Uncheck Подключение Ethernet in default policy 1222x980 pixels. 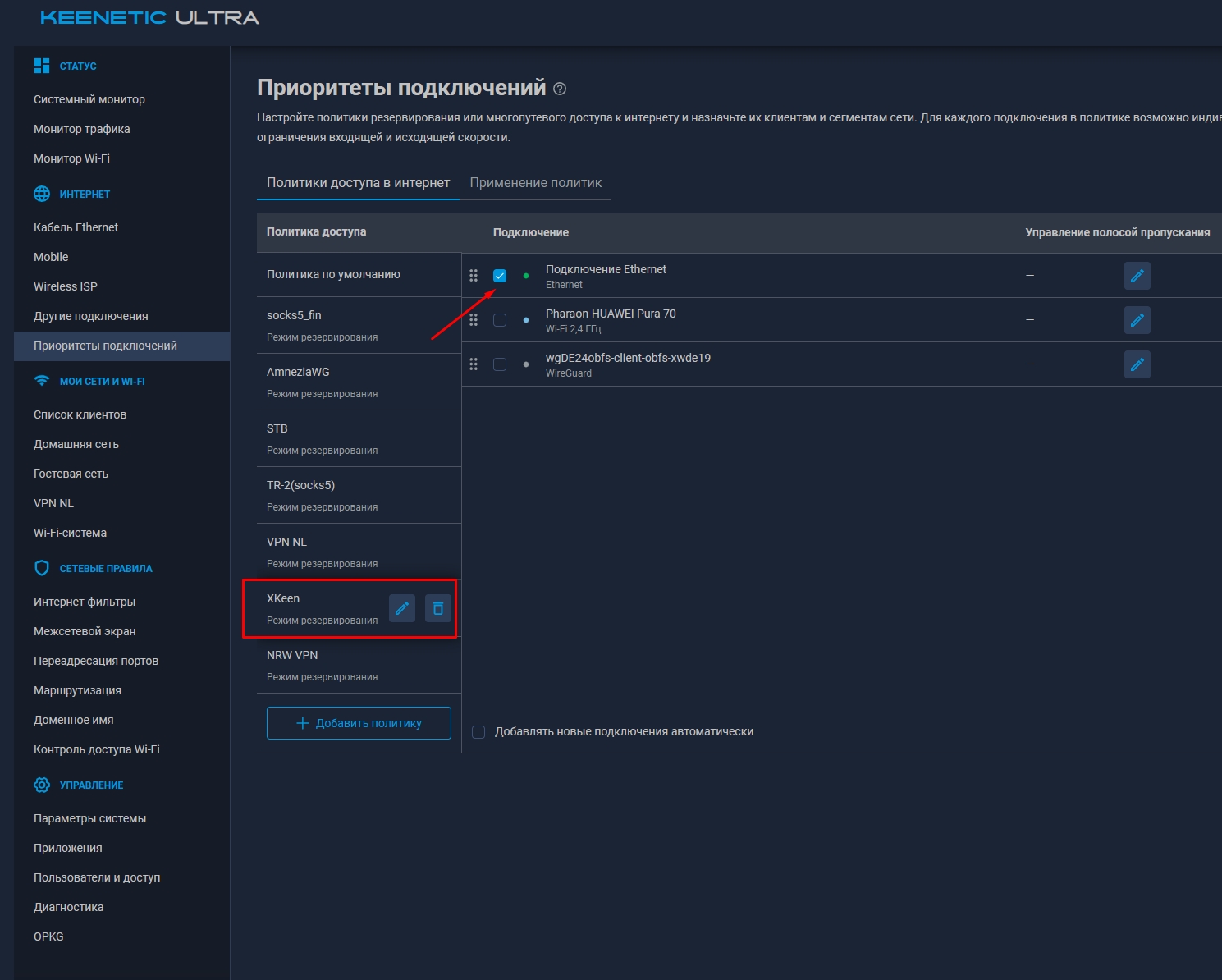click(500, 276)
